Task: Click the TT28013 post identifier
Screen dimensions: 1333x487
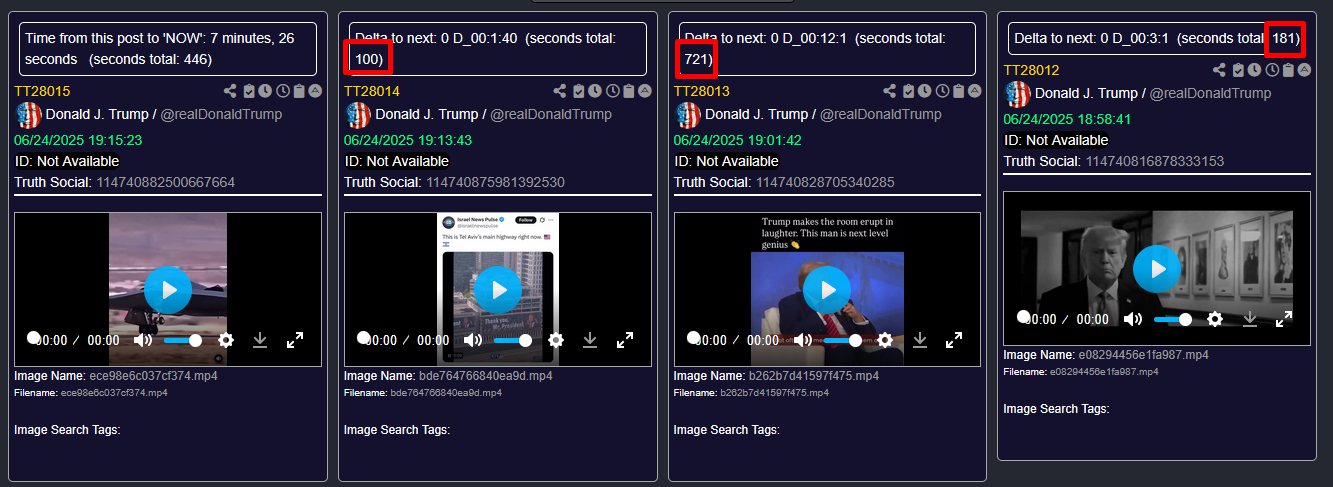Action: tap(702, 90)
